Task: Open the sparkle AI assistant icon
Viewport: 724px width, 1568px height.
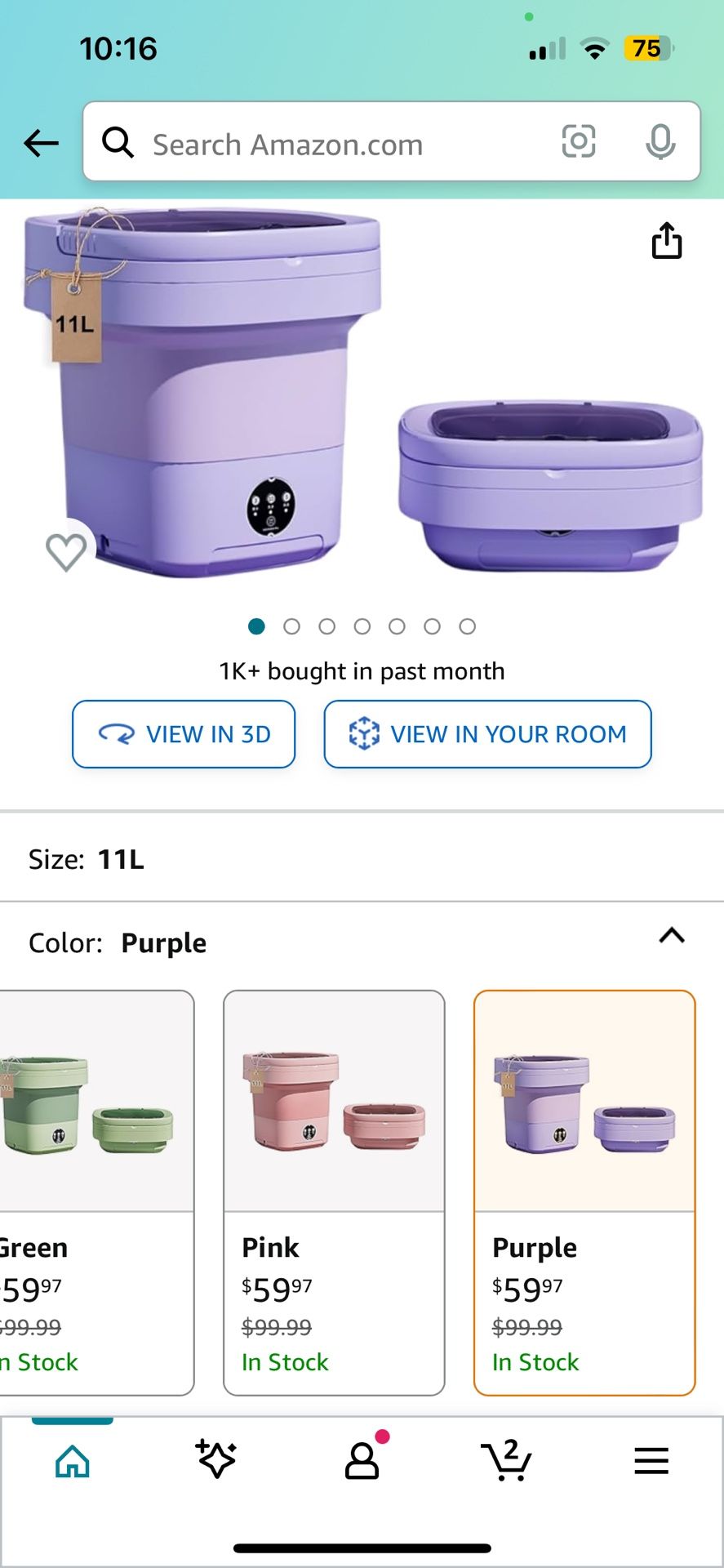Action: [x=216, y=1459]
